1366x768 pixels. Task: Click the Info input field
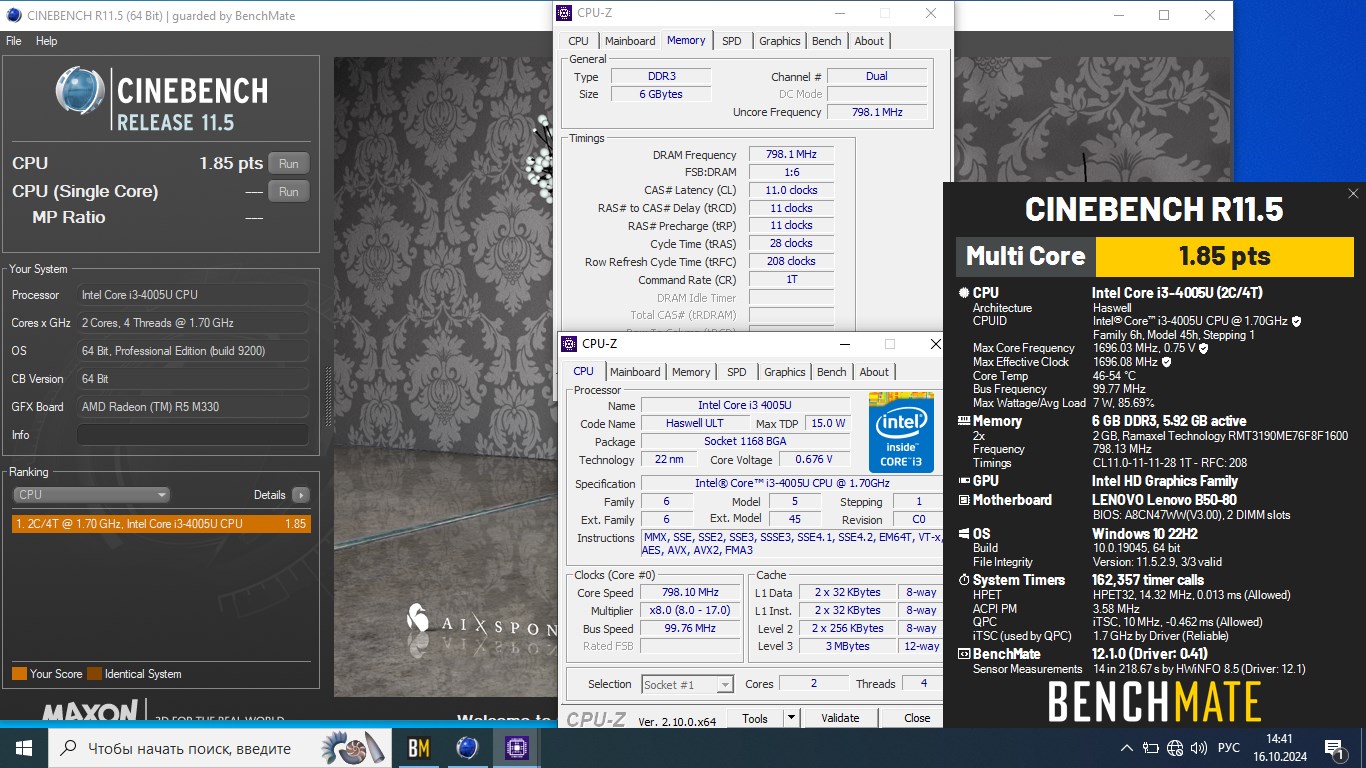click(x=193, y=435)
